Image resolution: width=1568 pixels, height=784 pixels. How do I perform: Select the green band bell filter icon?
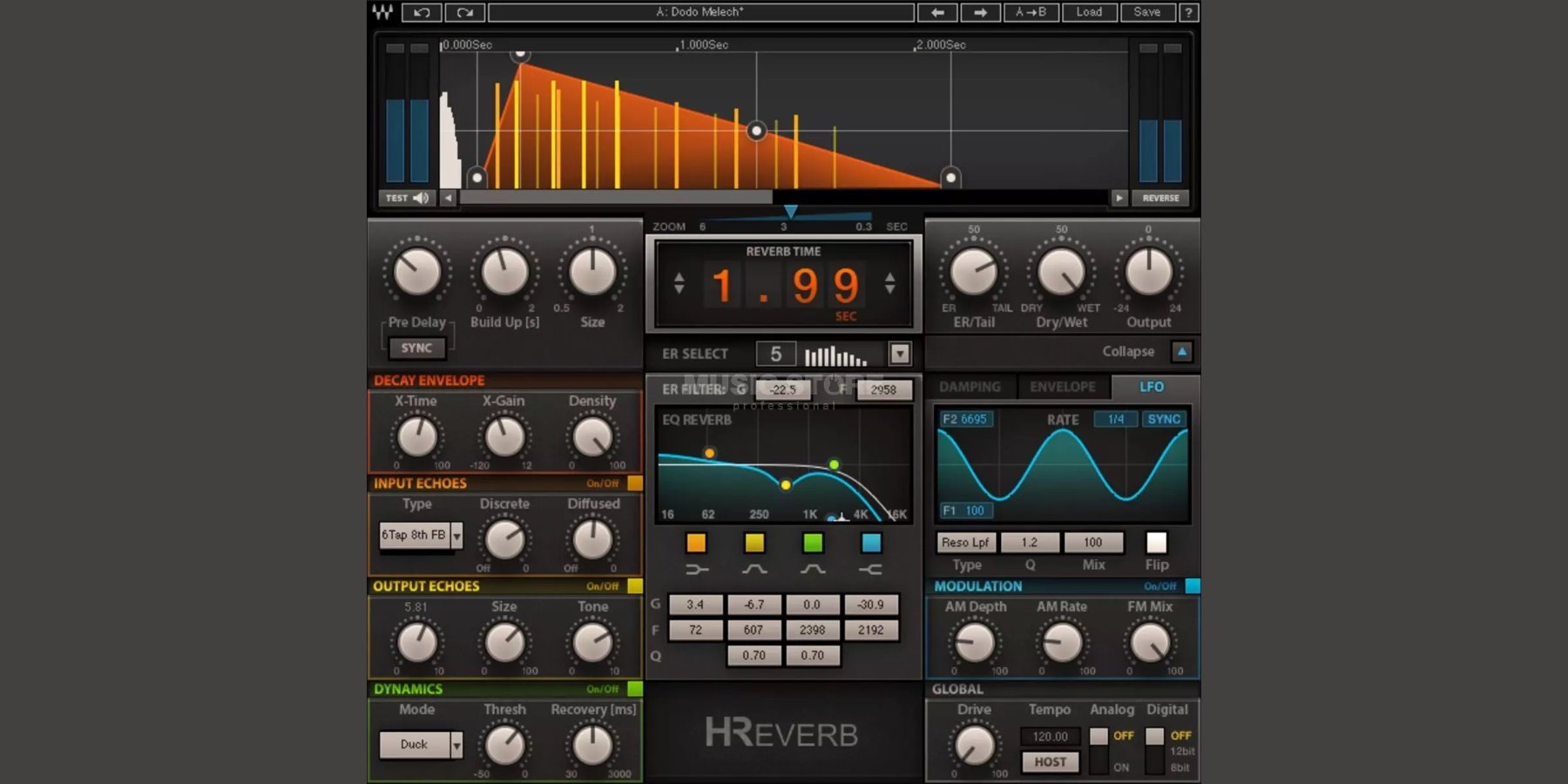click(x=813, y=570)
